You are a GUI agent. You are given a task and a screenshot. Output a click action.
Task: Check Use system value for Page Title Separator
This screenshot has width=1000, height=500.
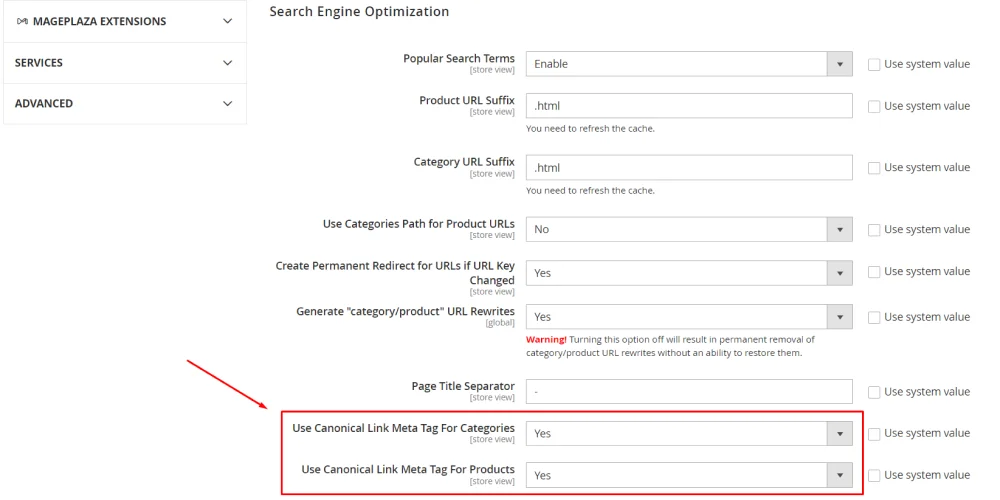click(x=874, y=392)
